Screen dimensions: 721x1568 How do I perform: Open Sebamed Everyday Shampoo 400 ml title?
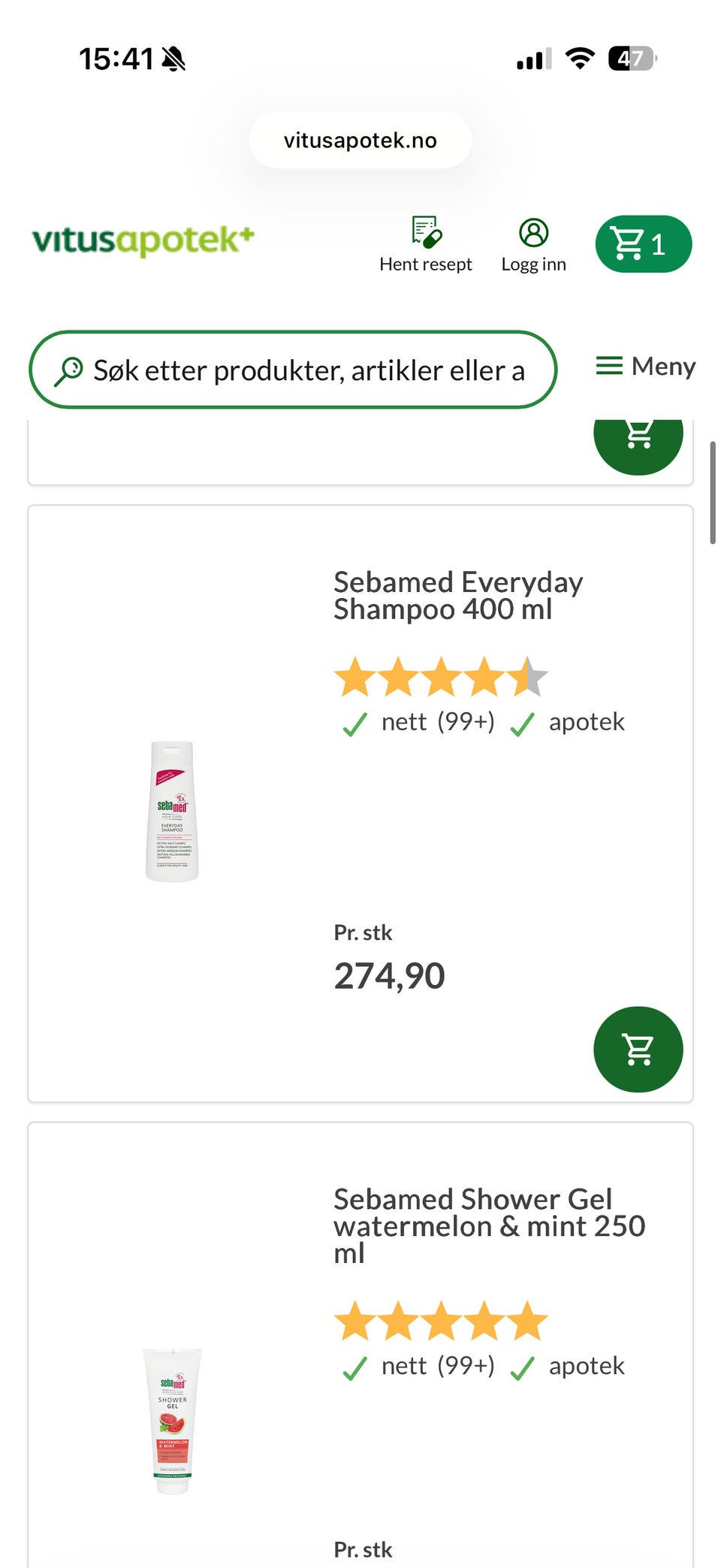[x=458, y=596]
